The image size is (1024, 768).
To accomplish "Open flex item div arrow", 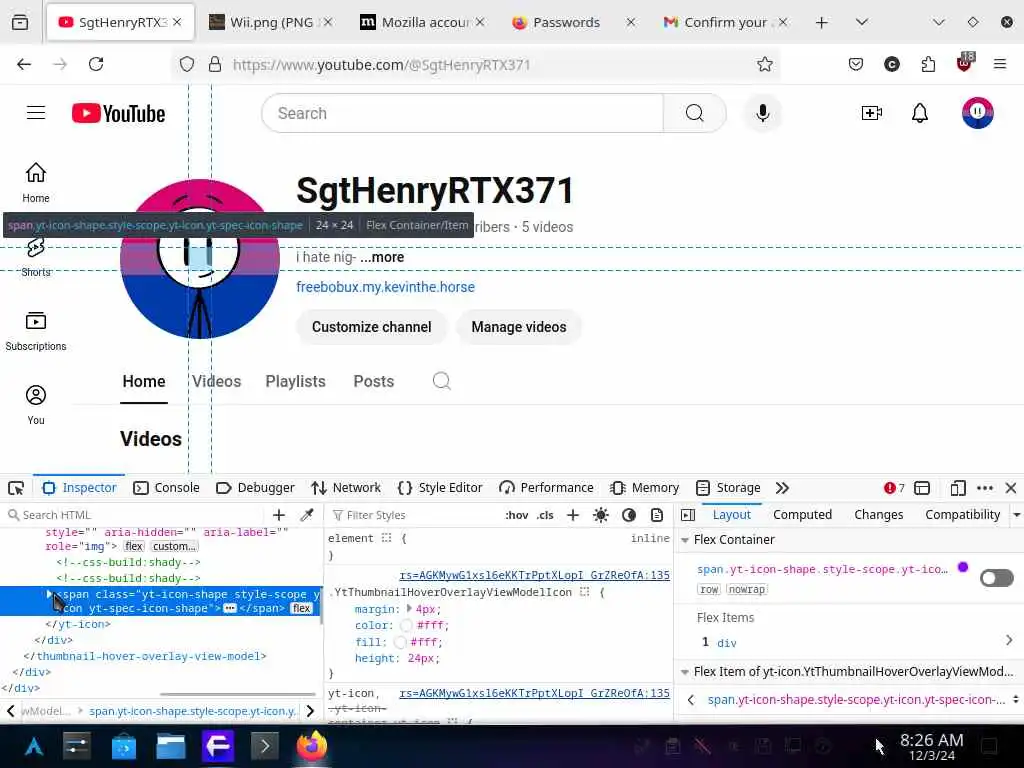I will (1009, 640).
